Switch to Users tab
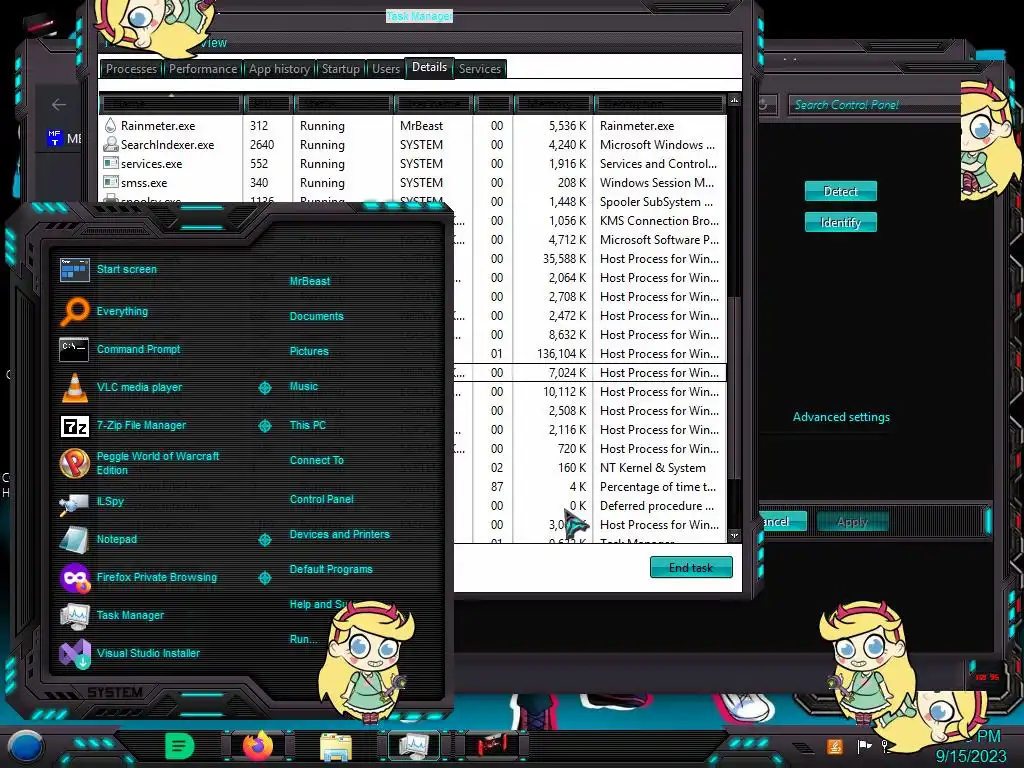 tap(385, 69)
